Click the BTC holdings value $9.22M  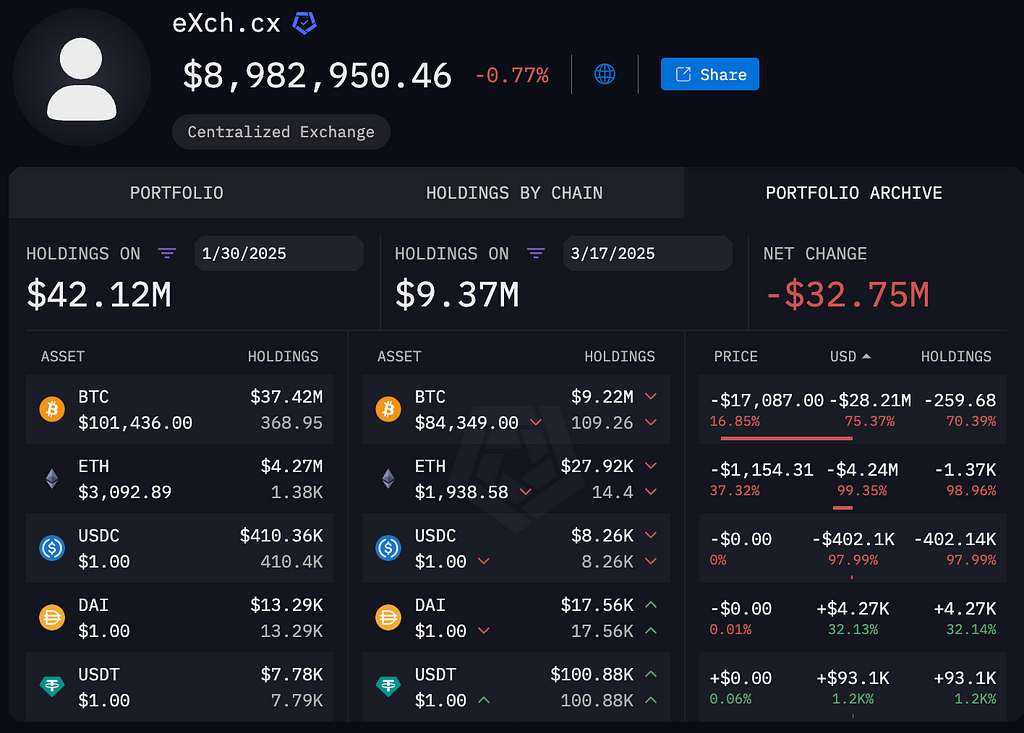coord(602,397)
